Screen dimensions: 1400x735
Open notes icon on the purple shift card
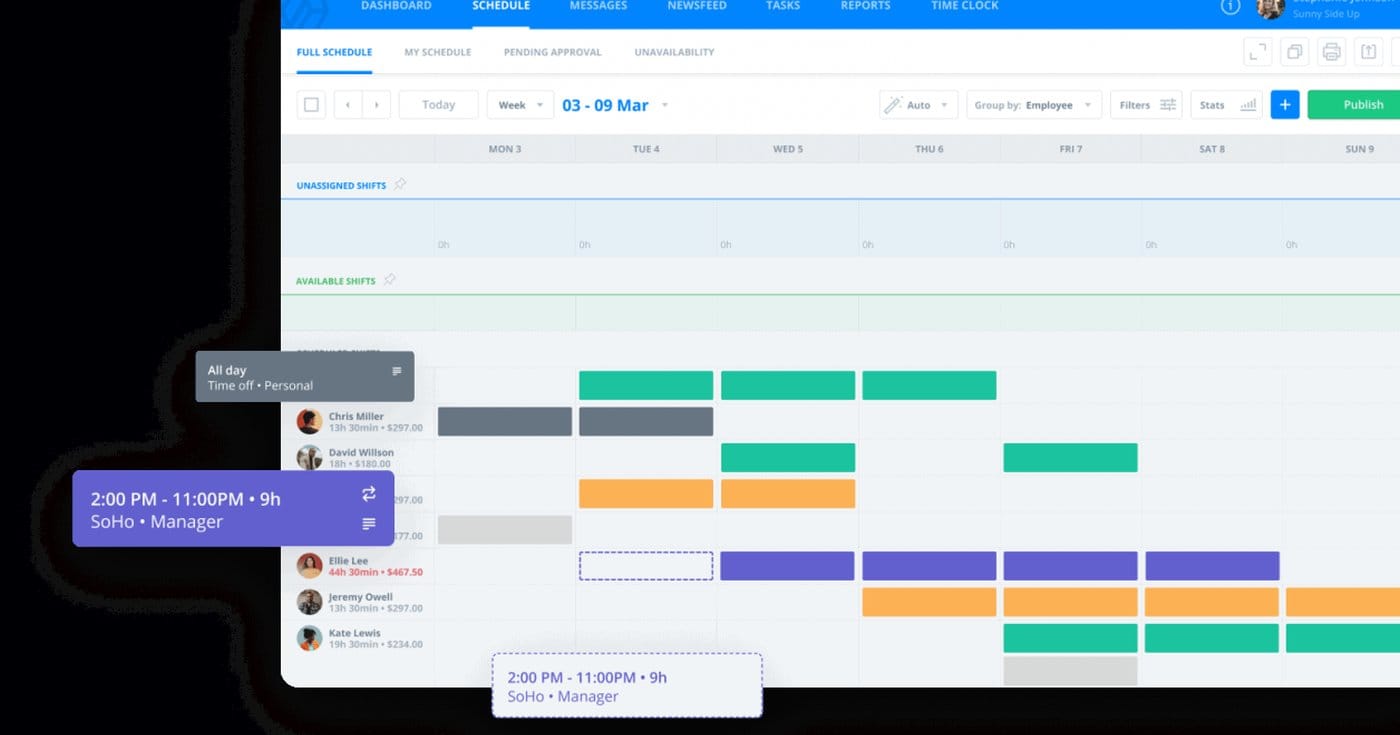click(369, 523)
